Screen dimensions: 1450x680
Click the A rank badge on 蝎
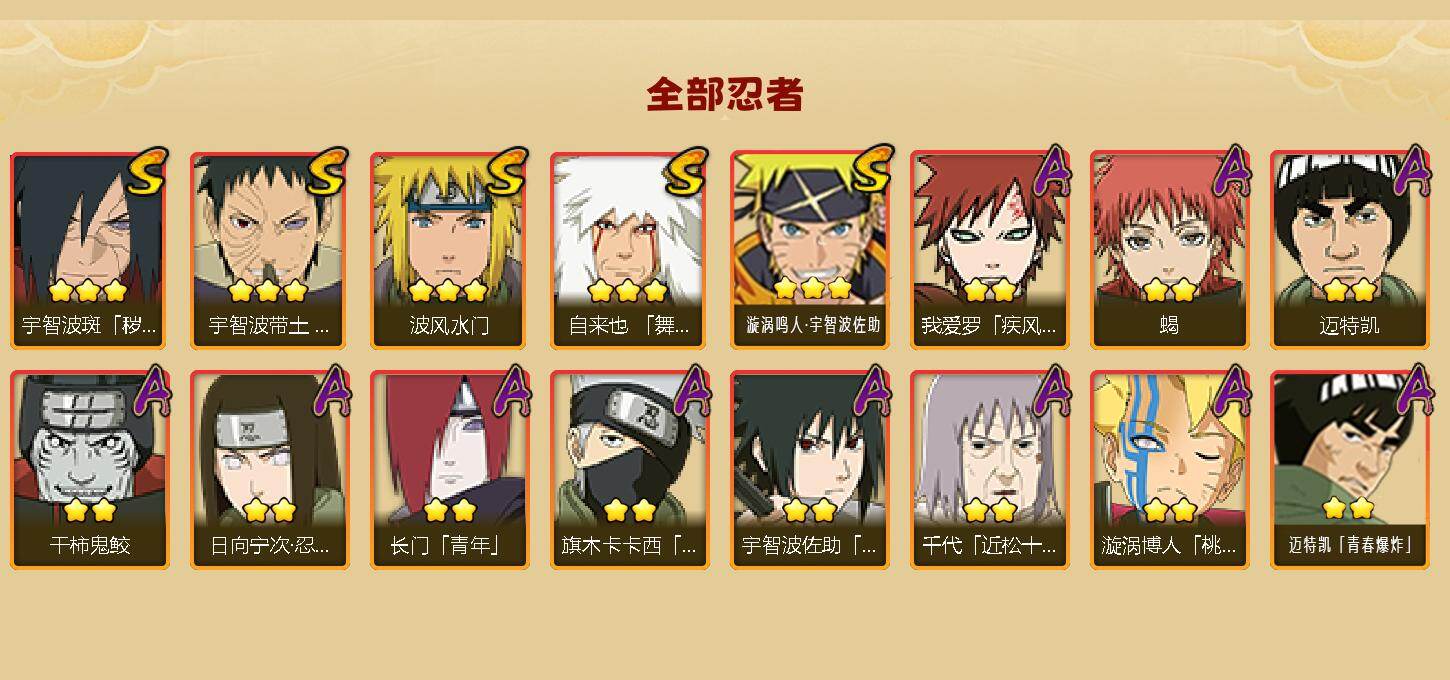click(x=1232, y=172)
